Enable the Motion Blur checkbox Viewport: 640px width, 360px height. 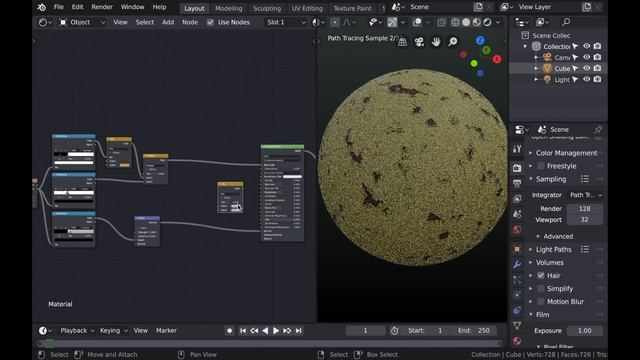(541, 302)
